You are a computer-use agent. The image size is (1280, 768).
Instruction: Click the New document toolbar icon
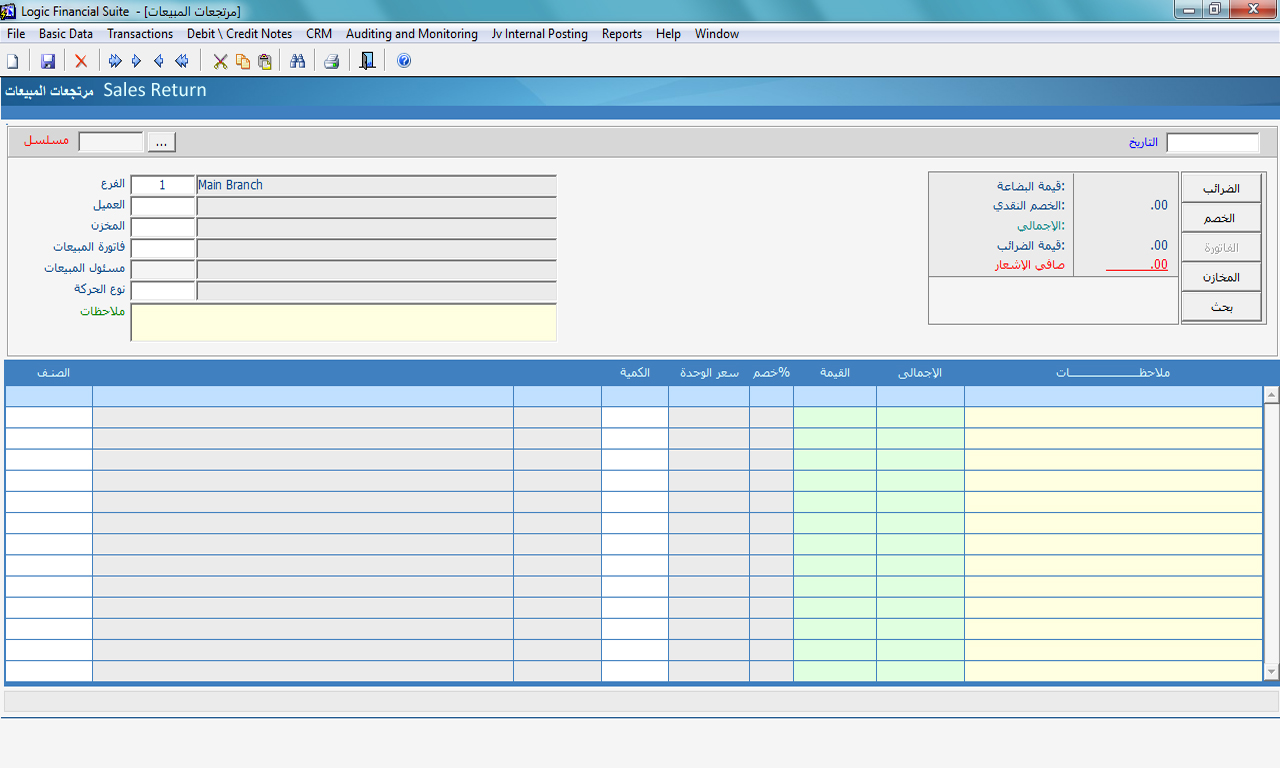click(13, 61)
